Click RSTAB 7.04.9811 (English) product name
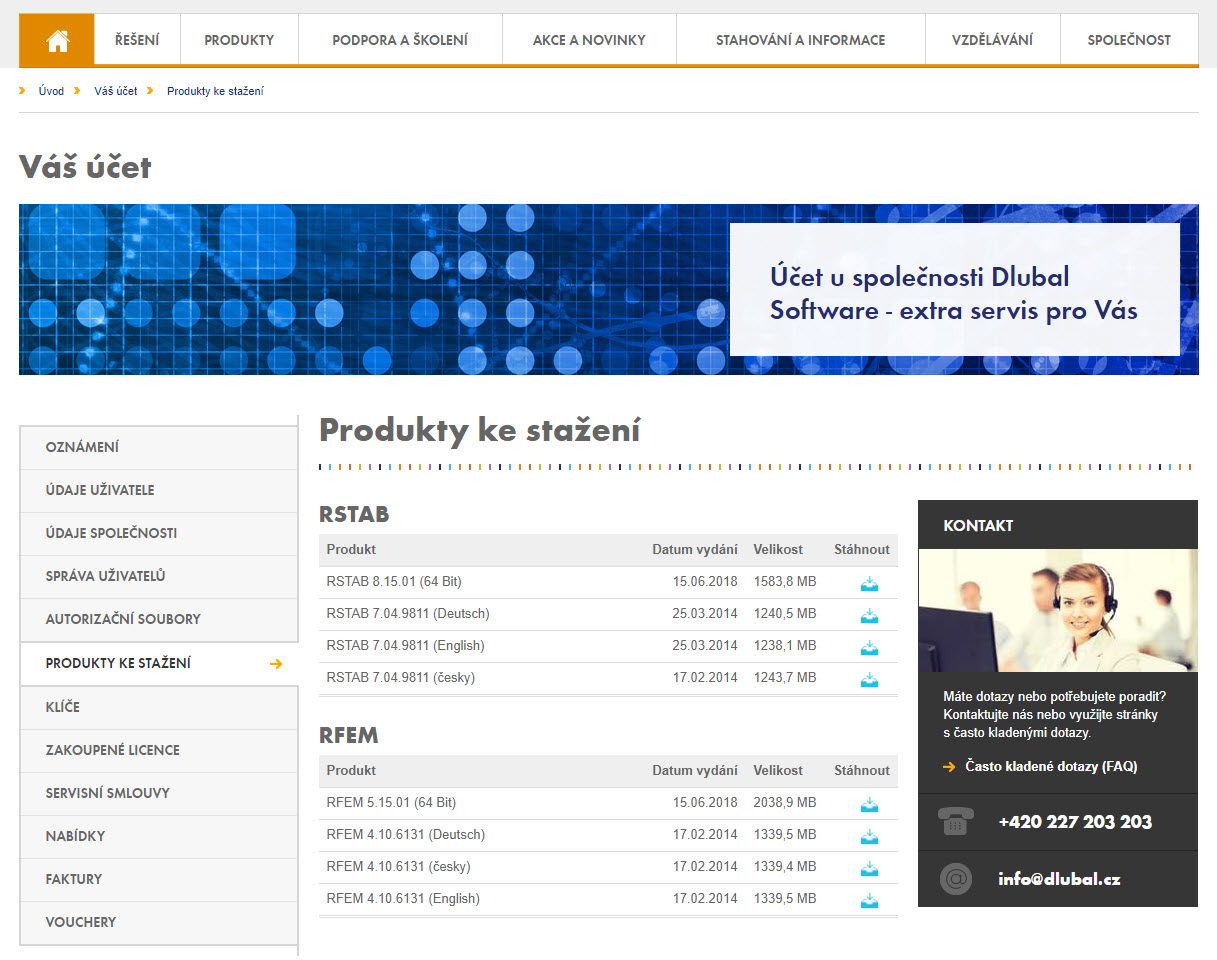 pos(407,645)
